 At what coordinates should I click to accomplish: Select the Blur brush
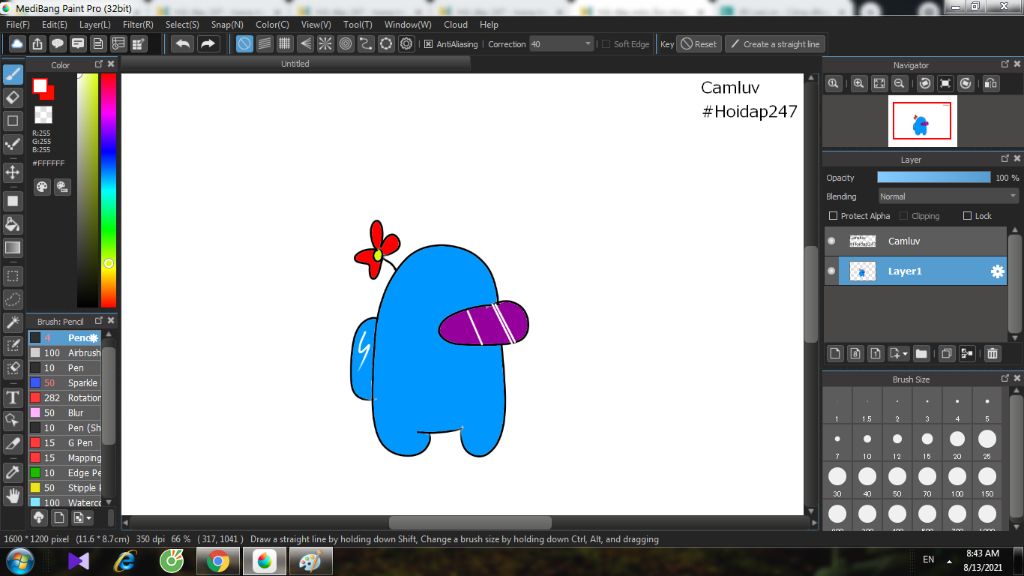pos(65,413)
